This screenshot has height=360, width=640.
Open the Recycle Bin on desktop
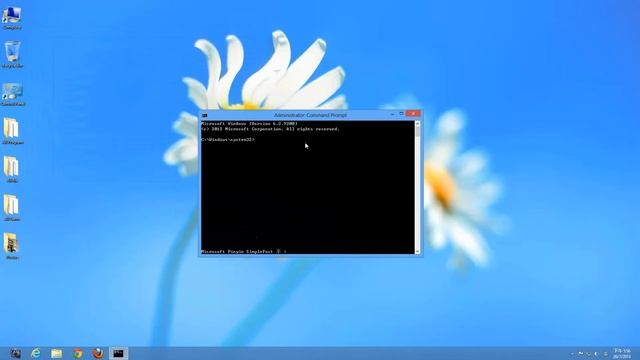point(12,54)
